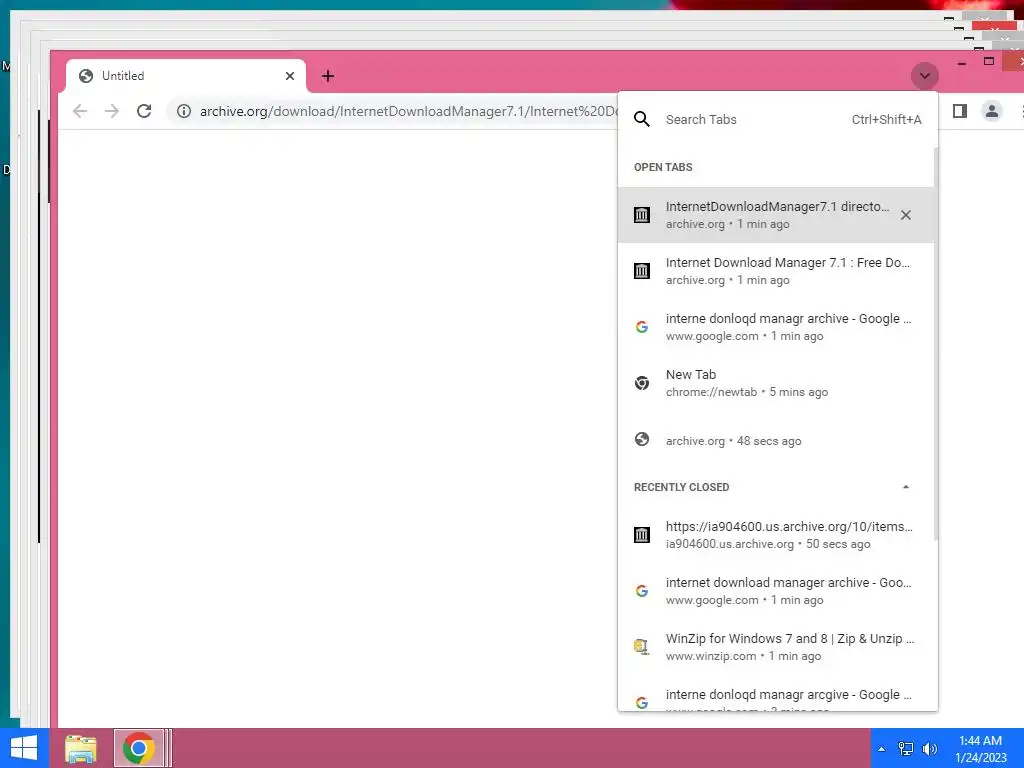This screenshot has width=1024, height=768.
Task: Click the Chrome favicon next to New Tab
Action: [642, 383]
